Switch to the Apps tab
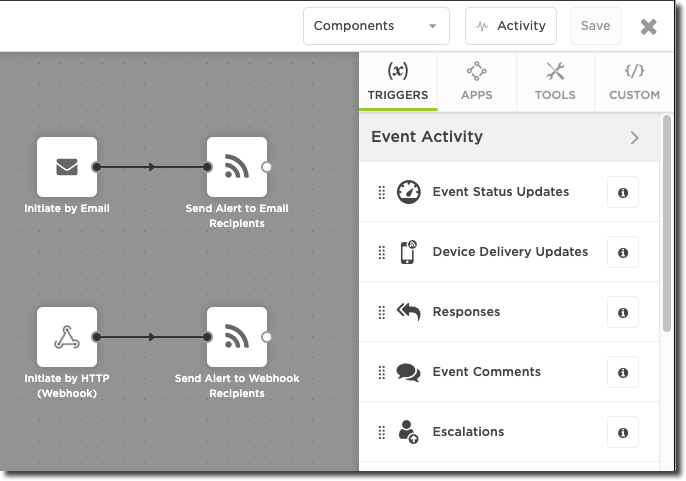Viewport: 686px width, 481px height. coord(476,81)
